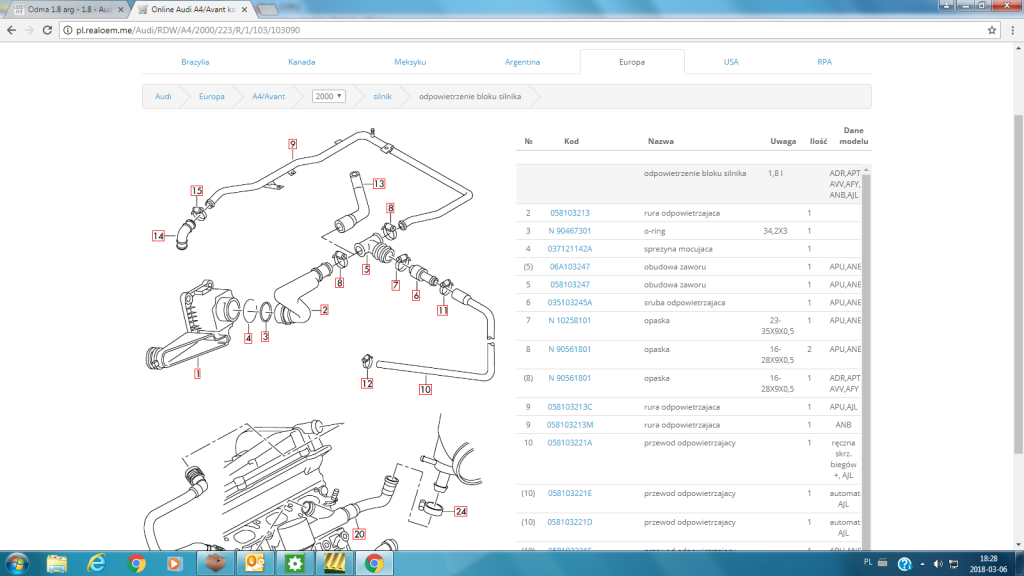Click part marker 24 in lower diagram
The image size is (1024, 576).
(x=460, y=511)
